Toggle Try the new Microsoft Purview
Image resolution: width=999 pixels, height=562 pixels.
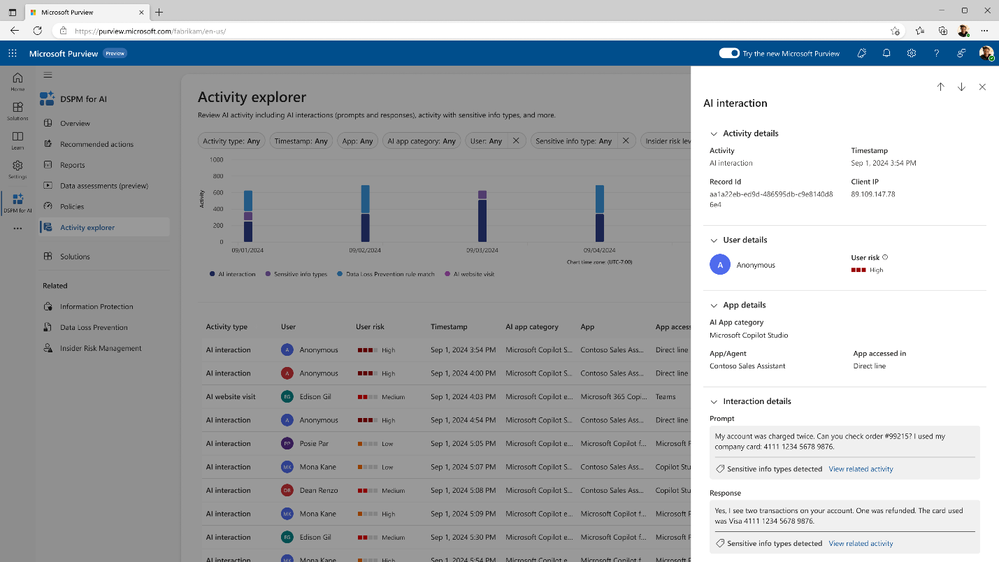729,54
